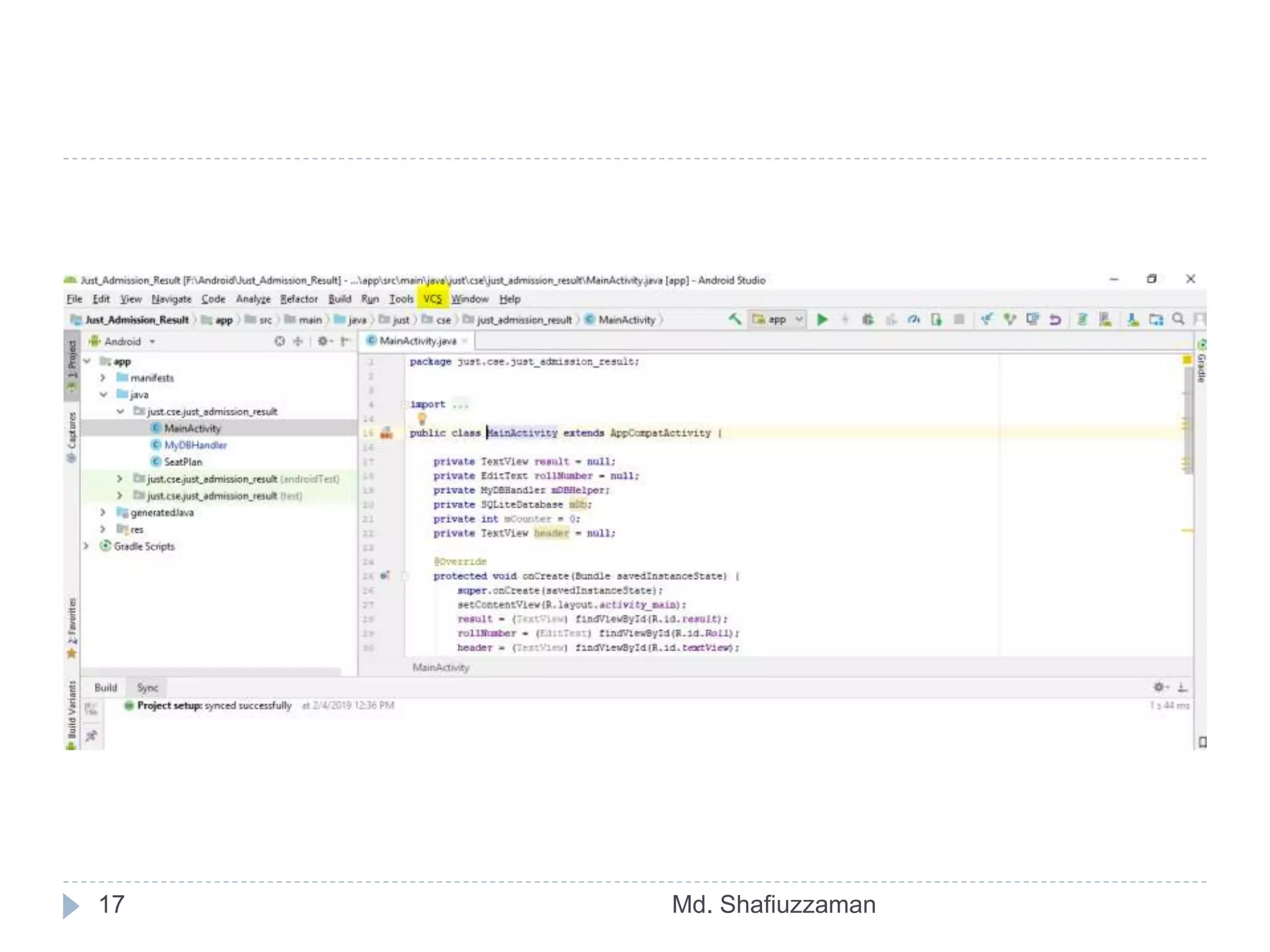1270x952 pixels.
Task: Open project view settings gear icon
Action: coord(322,341)
